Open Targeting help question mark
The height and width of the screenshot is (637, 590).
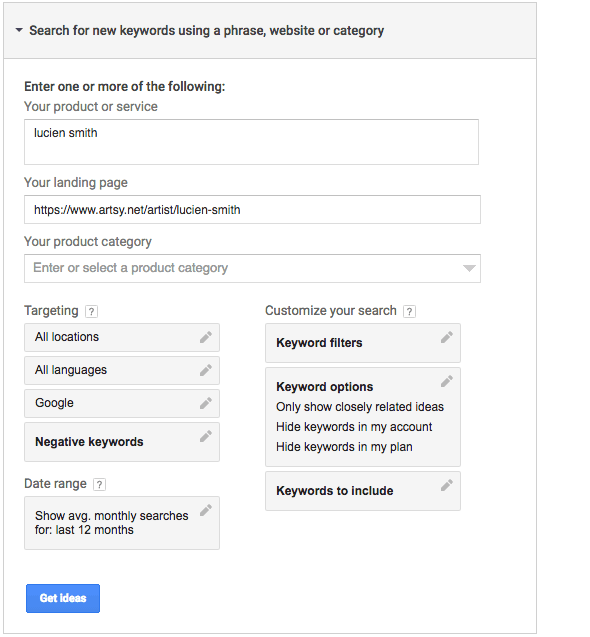pyautogui.click(x=91, y=312)
